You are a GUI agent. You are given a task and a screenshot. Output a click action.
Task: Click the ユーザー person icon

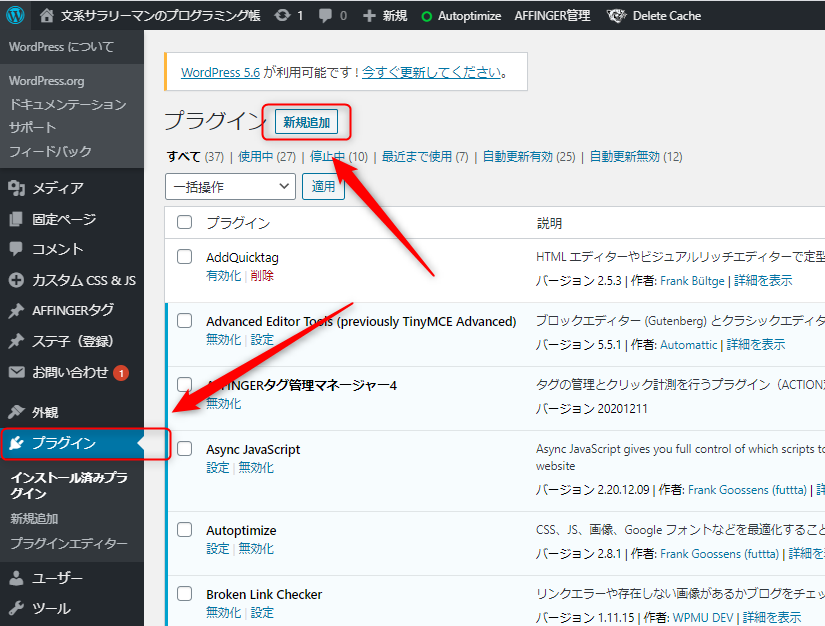(x=16, y=578)
